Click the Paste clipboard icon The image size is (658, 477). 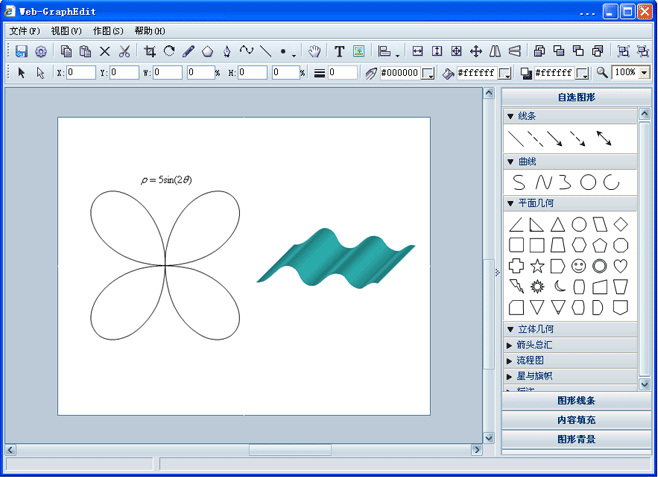85,51
